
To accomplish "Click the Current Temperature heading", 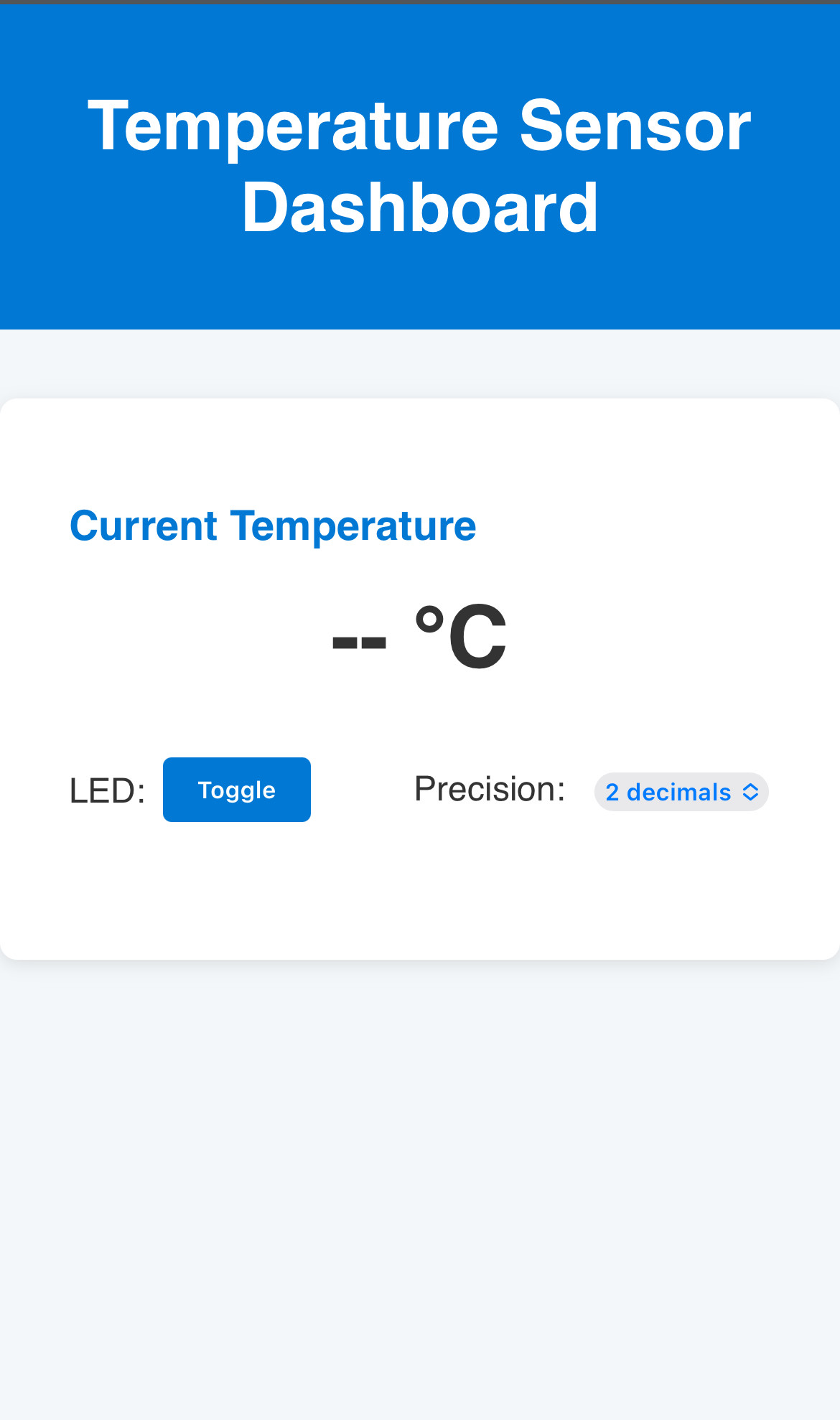I will coord(273,526).
